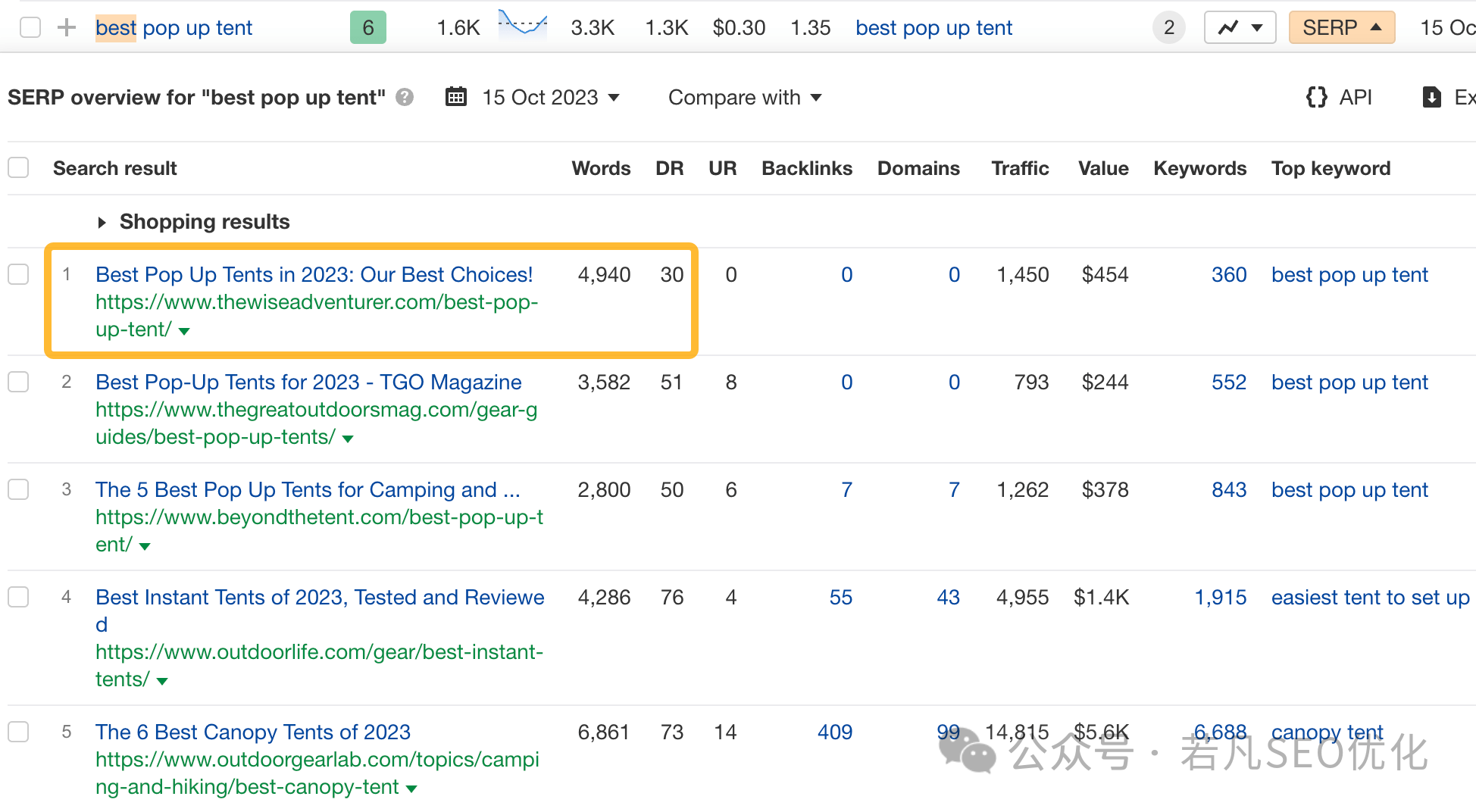Expand URL menu for beyondthetent result
The width and height of the screenshot is (1476, 812).
(145, 546)
